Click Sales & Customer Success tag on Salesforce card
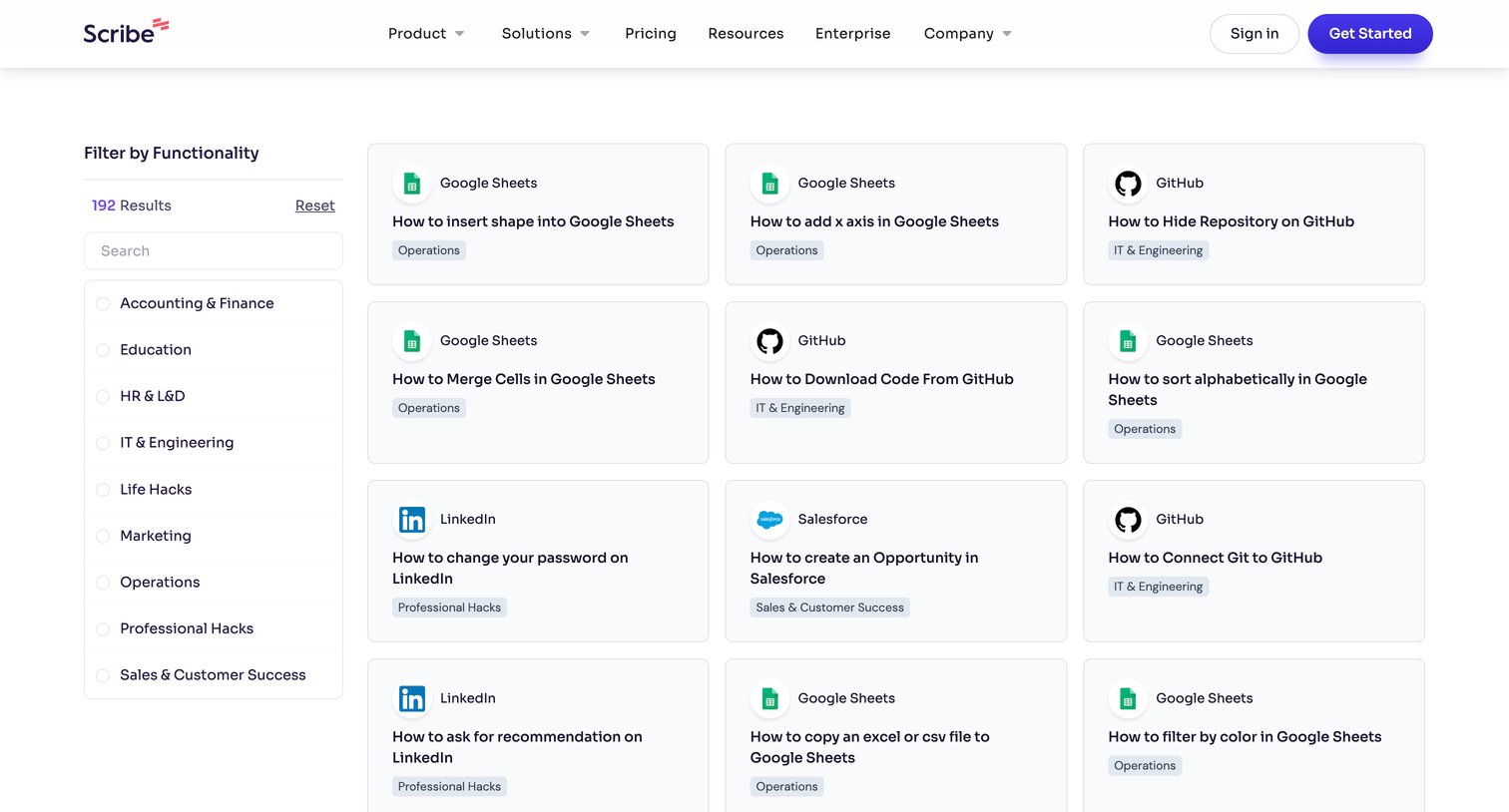 830,608
